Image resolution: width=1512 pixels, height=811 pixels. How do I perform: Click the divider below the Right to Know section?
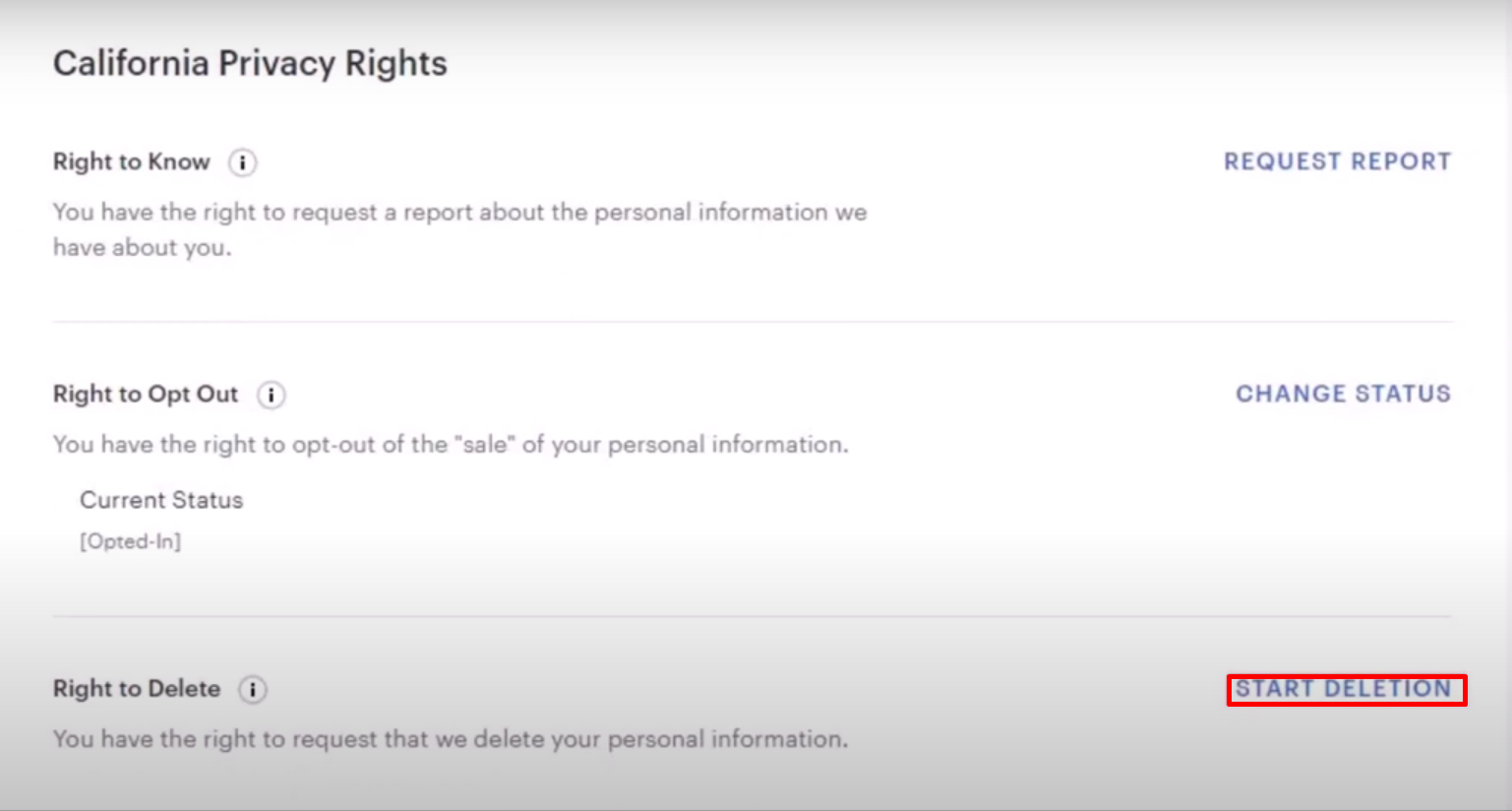coord(753,321)
